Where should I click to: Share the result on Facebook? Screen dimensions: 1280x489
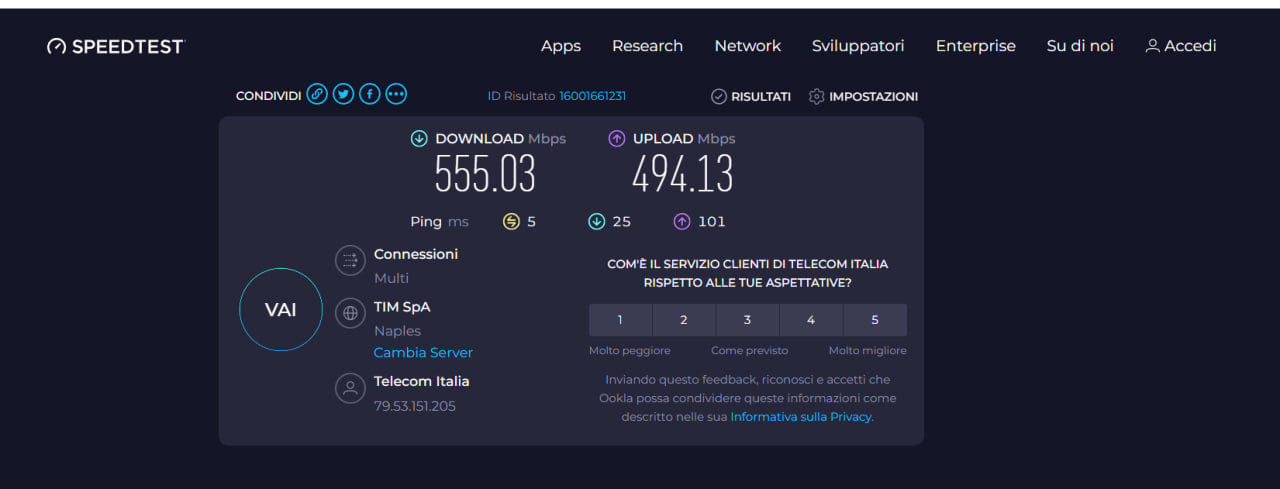pos(369,94)
